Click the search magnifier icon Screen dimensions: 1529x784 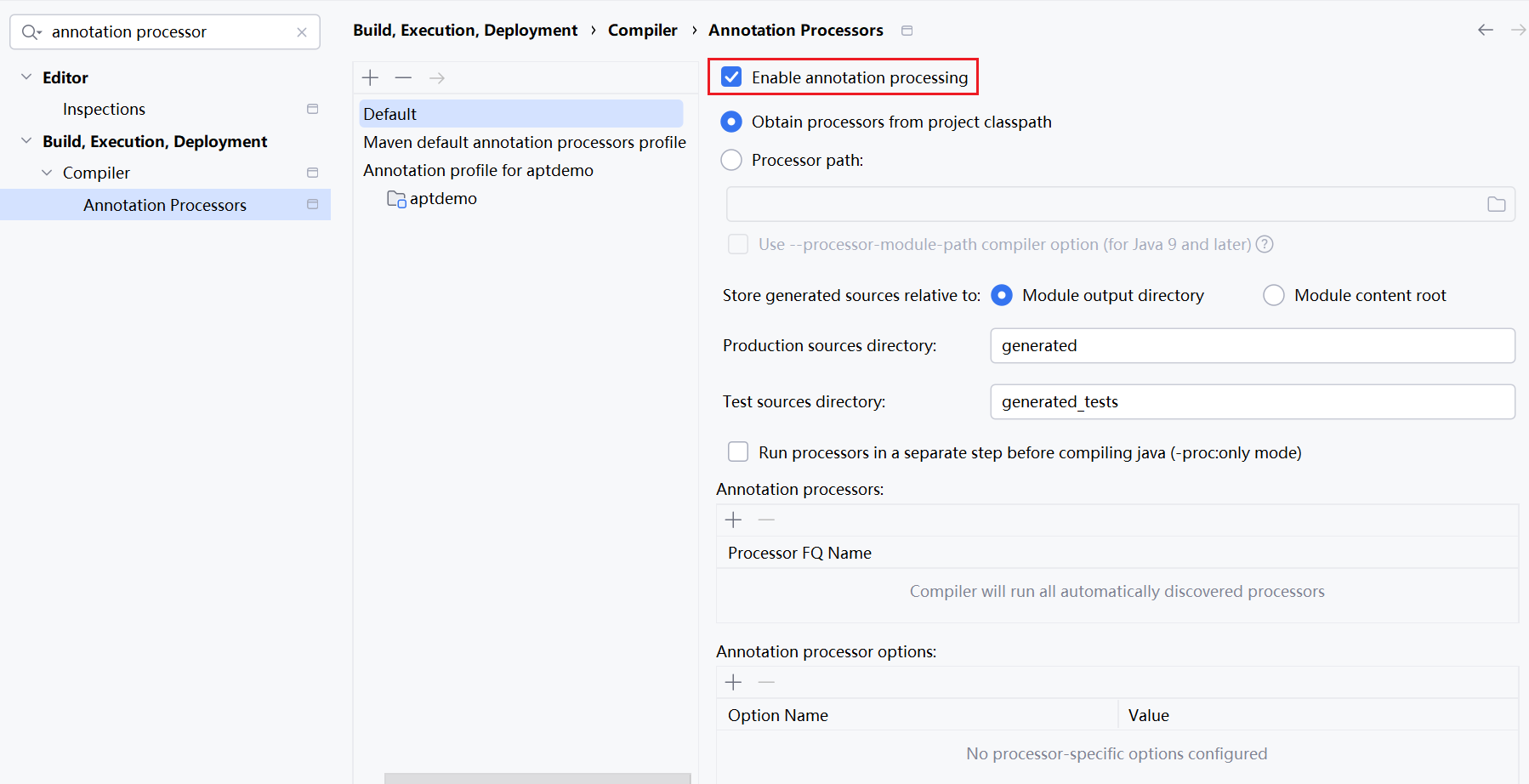point(31,32)
